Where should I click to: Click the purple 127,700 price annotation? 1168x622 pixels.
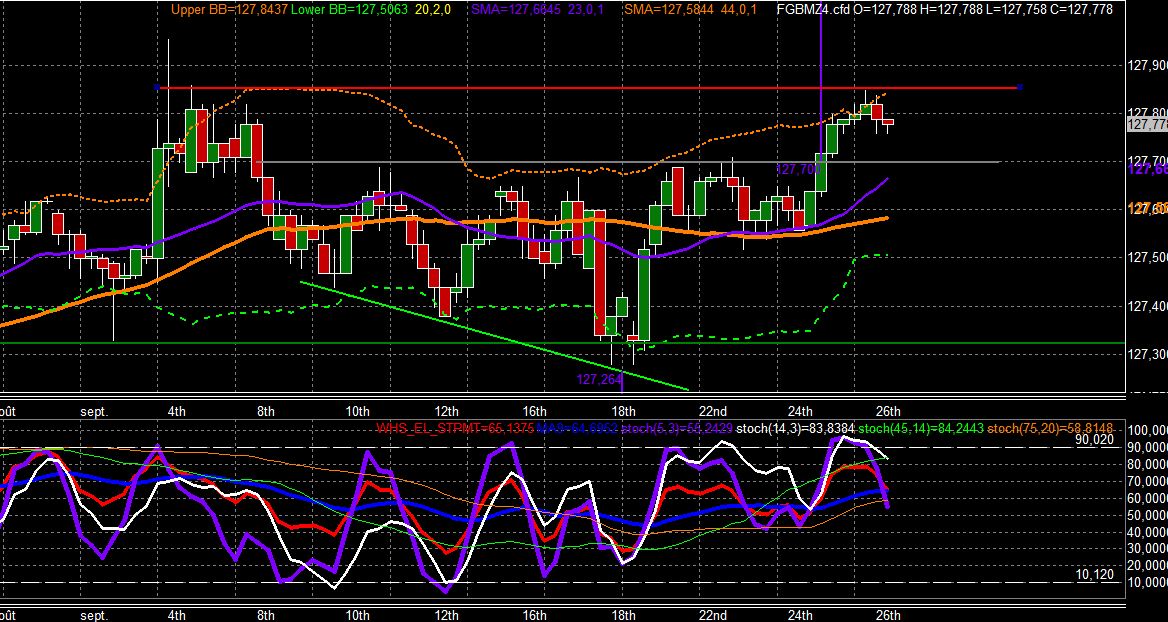pos(797,170)
